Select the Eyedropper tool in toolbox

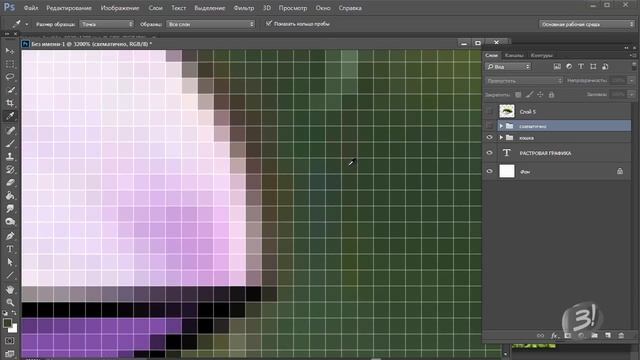click(10, 116)
